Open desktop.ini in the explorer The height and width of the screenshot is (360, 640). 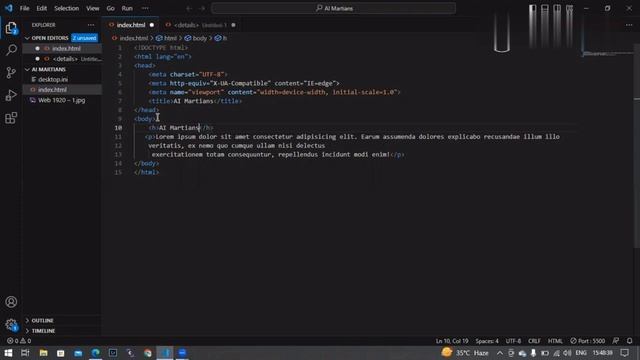[53, 80]
